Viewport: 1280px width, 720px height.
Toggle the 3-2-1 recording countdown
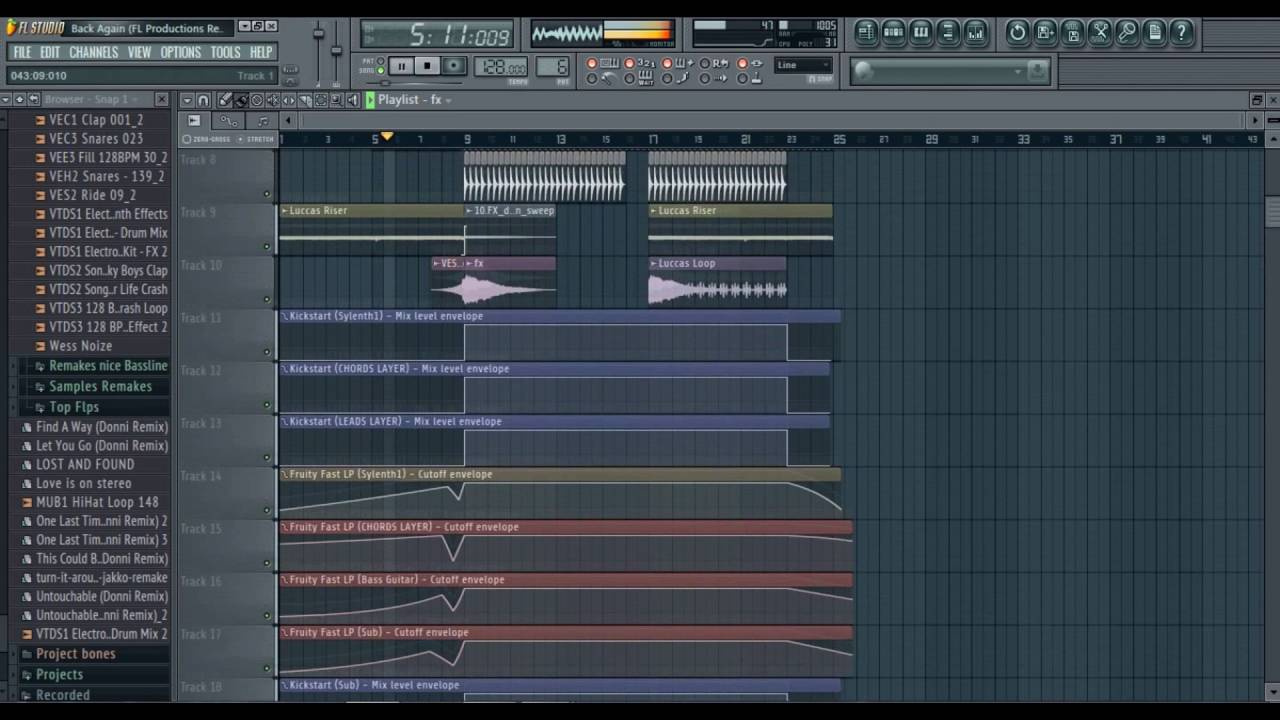pos(639,63)
